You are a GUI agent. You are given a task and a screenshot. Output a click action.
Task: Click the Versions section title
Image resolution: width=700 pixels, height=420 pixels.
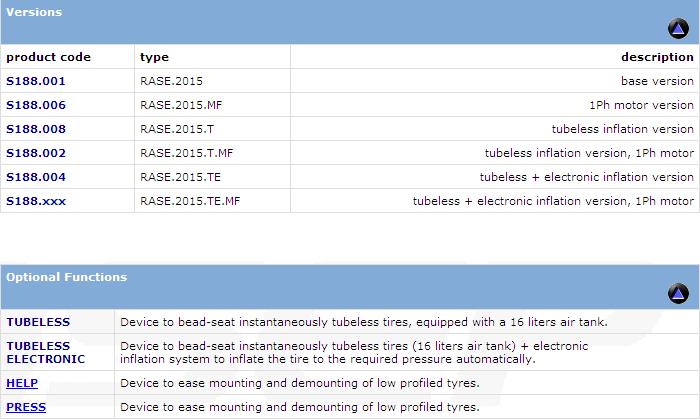34,13
